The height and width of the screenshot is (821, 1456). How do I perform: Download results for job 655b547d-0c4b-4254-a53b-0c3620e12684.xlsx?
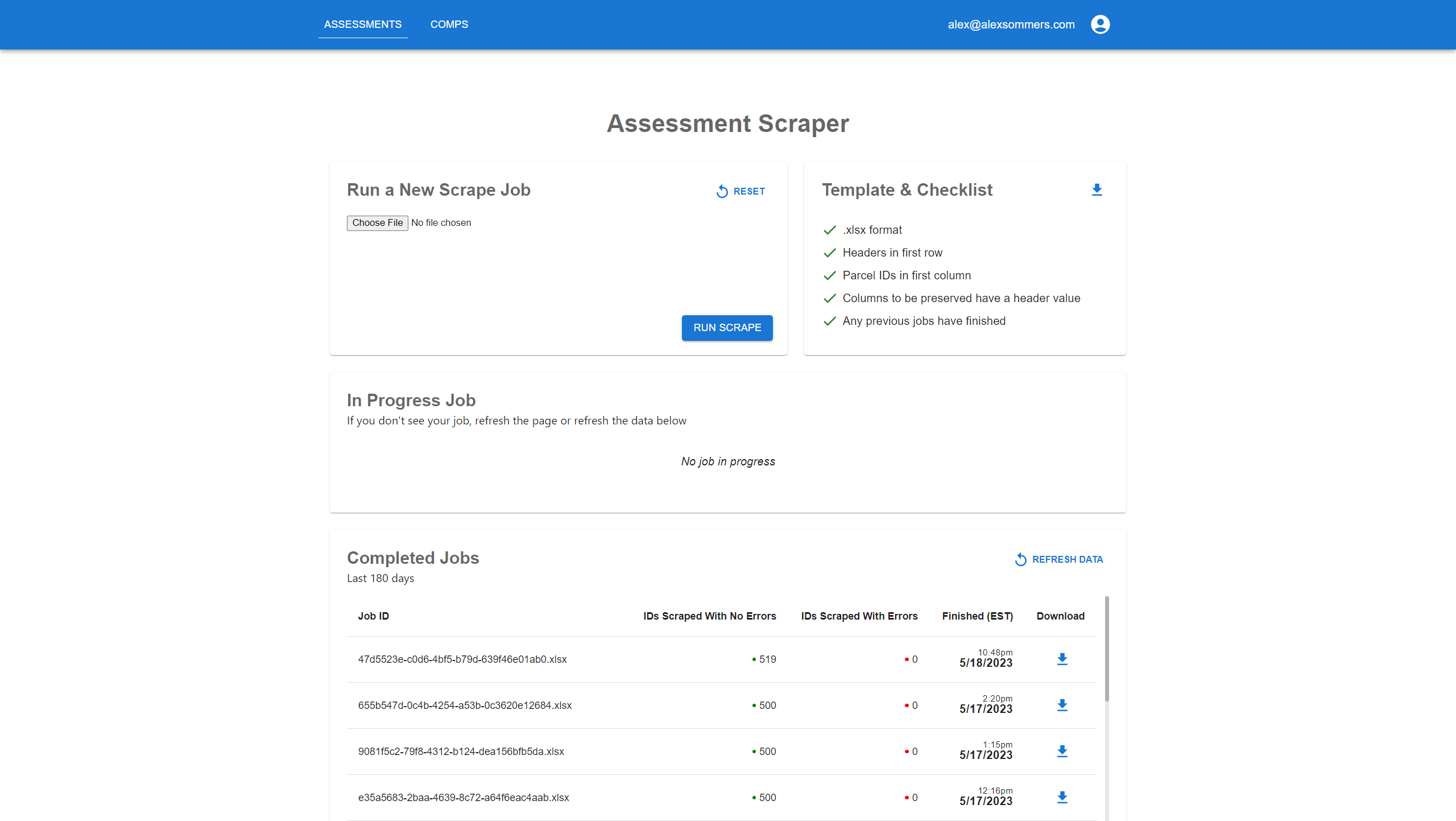1062,705
